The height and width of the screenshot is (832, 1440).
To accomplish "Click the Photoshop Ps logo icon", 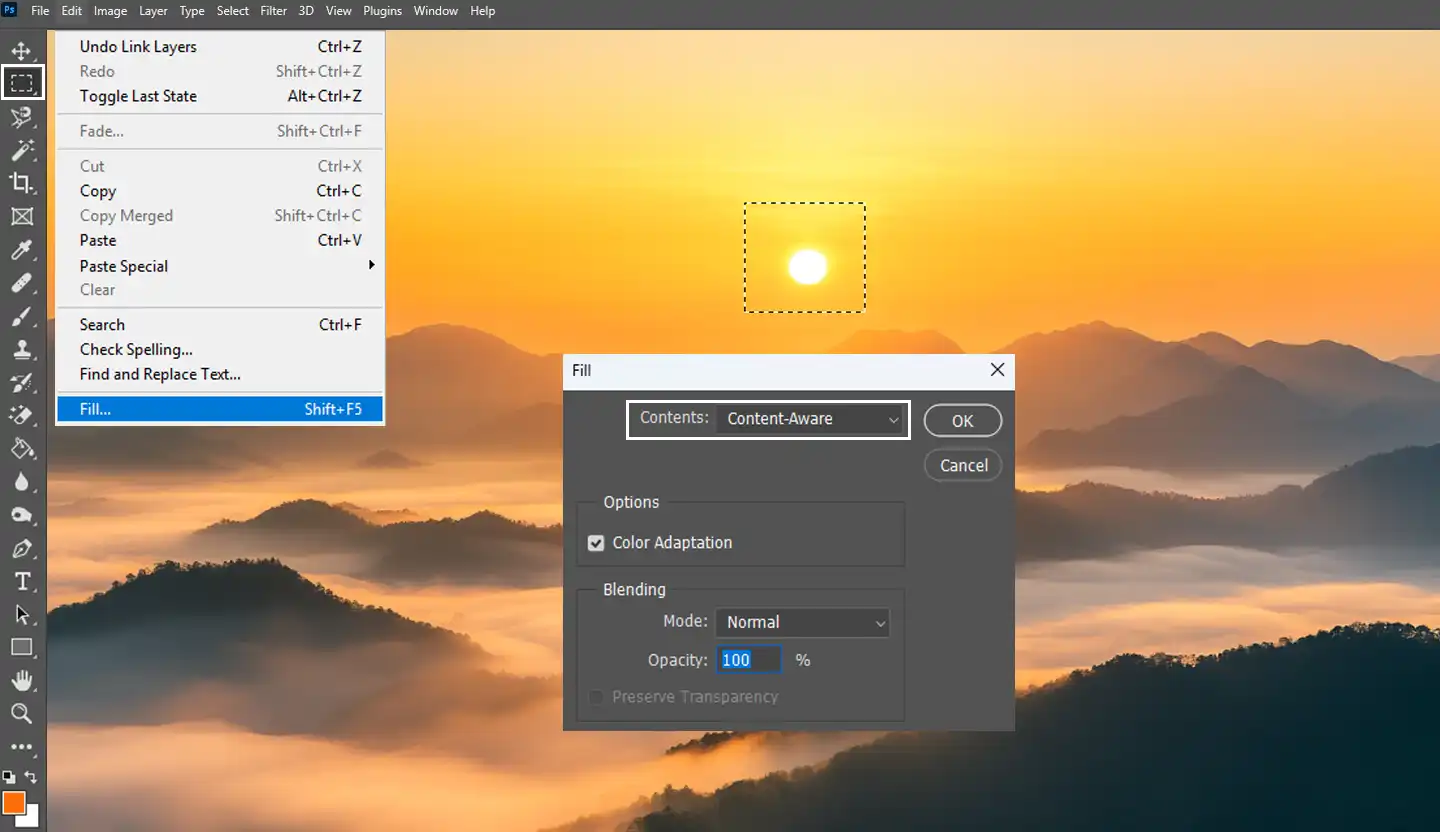I will tap(11, 11).
